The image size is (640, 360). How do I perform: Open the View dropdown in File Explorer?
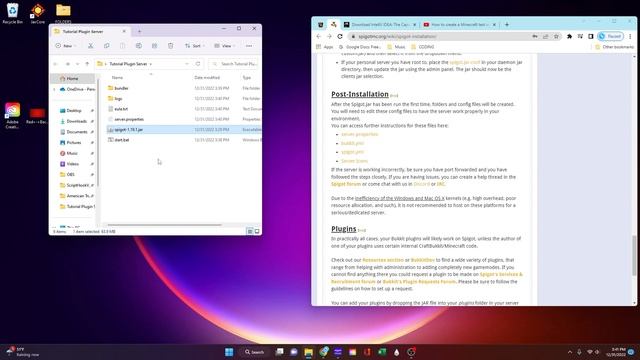click(x=224, y=46)
